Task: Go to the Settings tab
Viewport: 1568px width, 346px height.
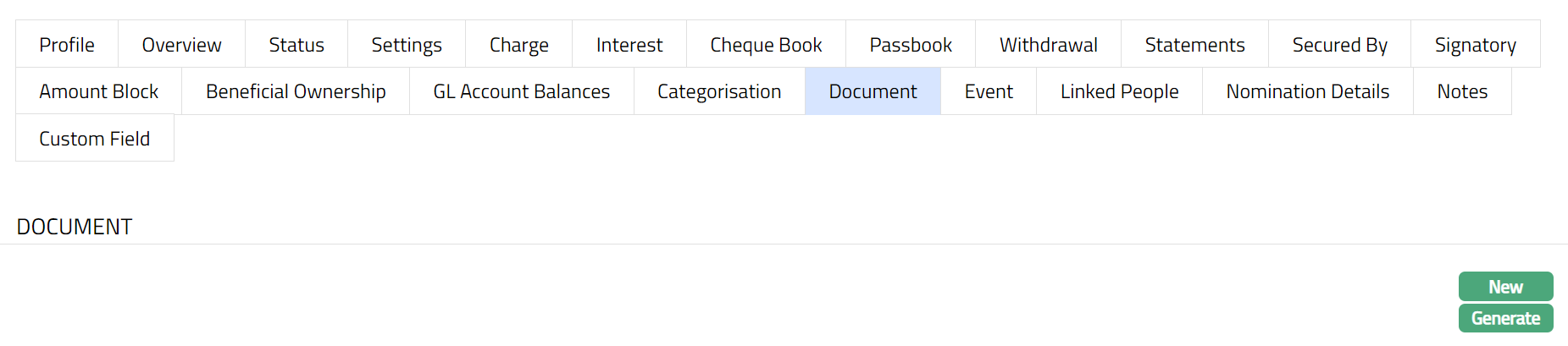Action: click(x=407, y=45)
